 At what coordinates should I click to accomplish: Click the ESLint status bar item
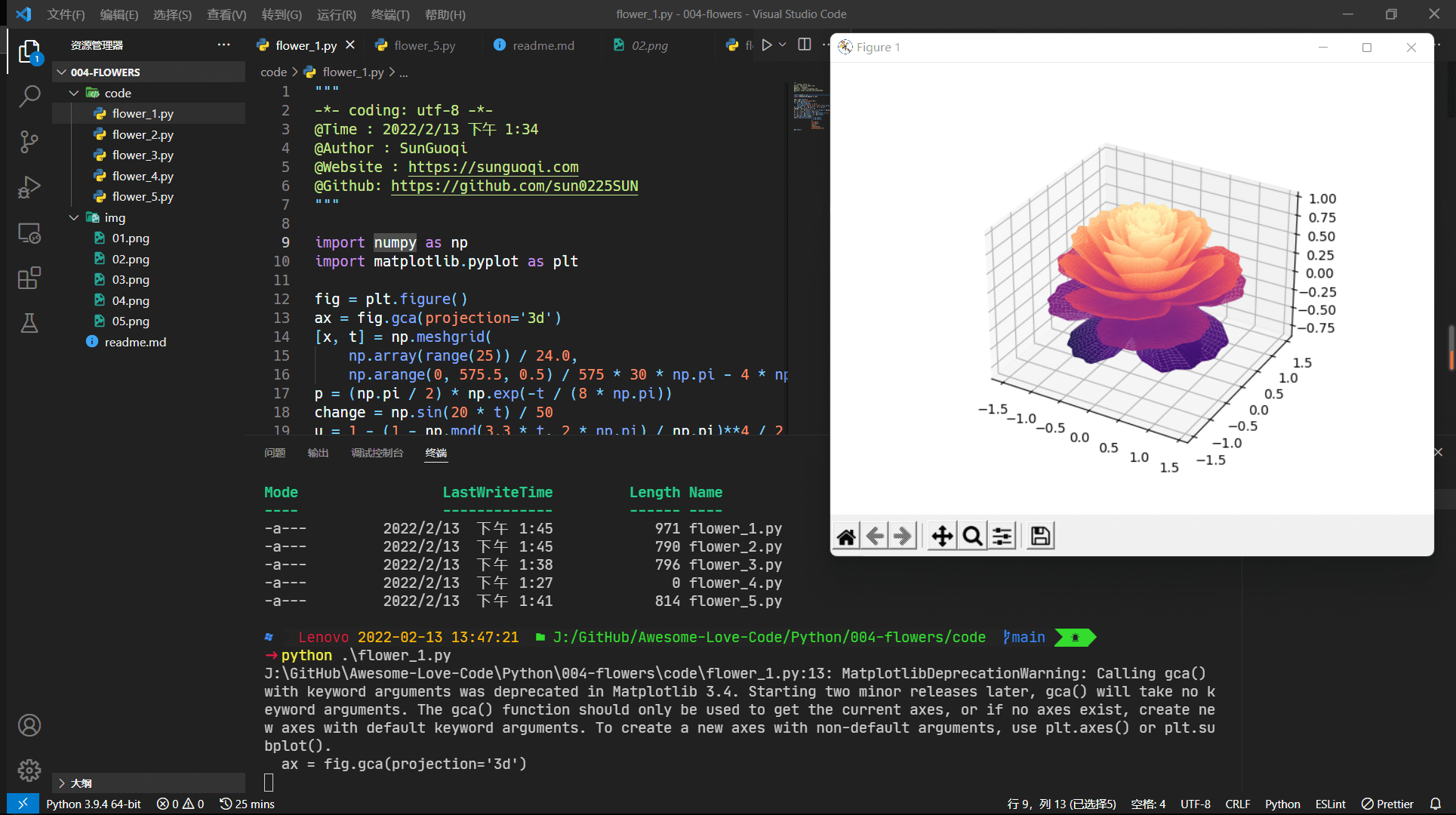tap(1330, 804)
